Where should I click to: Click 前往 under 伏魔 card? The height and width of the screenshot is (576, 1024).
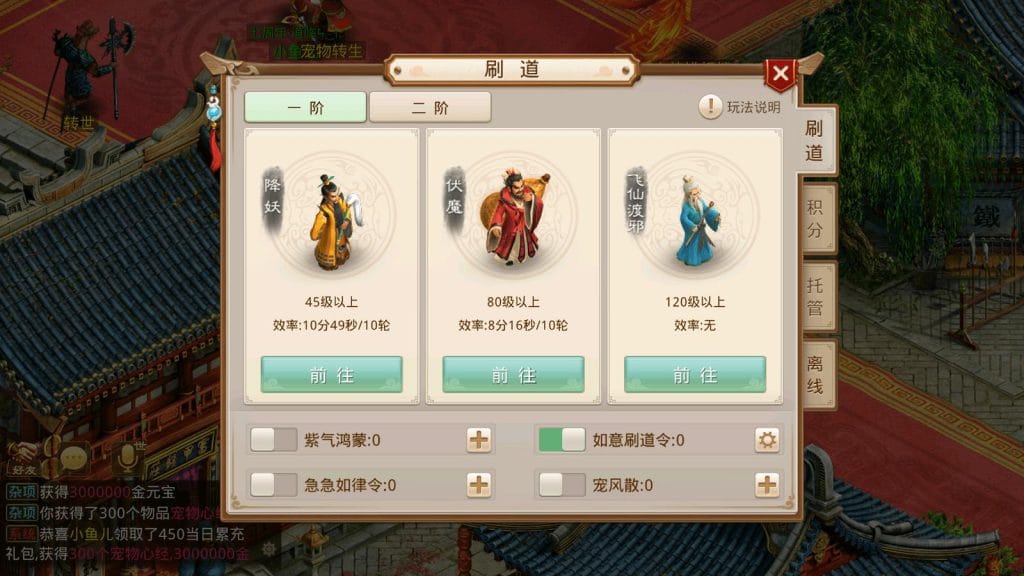(513, 374)
